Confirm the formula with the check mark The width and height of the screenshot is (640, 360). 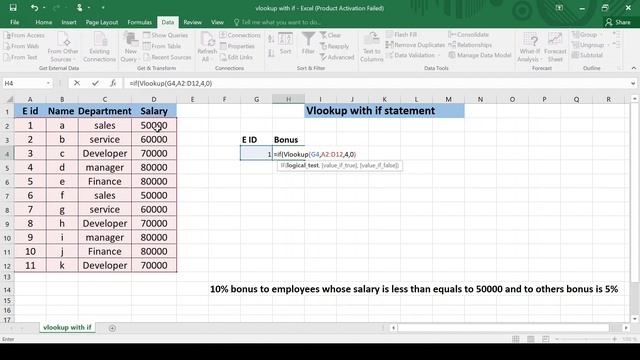tap(95, 83)
